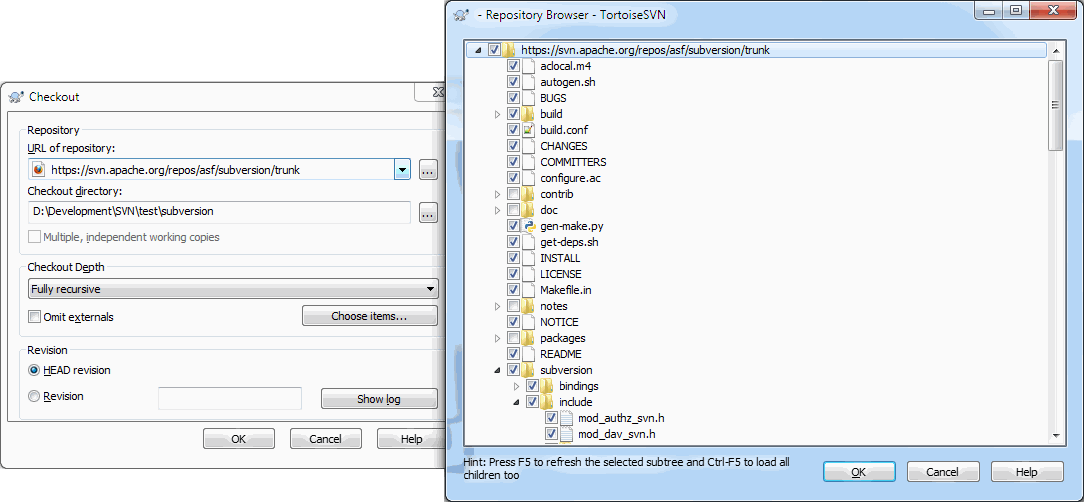
Task: Check the doc folder checkbox
Action: (x=514, y=210)
